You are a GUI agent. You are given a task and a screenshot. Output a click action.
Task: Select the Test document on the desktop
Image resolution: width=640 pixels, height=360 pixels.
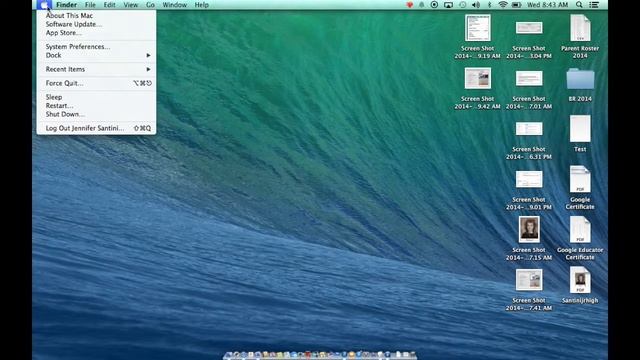click(x=580, y=129)
